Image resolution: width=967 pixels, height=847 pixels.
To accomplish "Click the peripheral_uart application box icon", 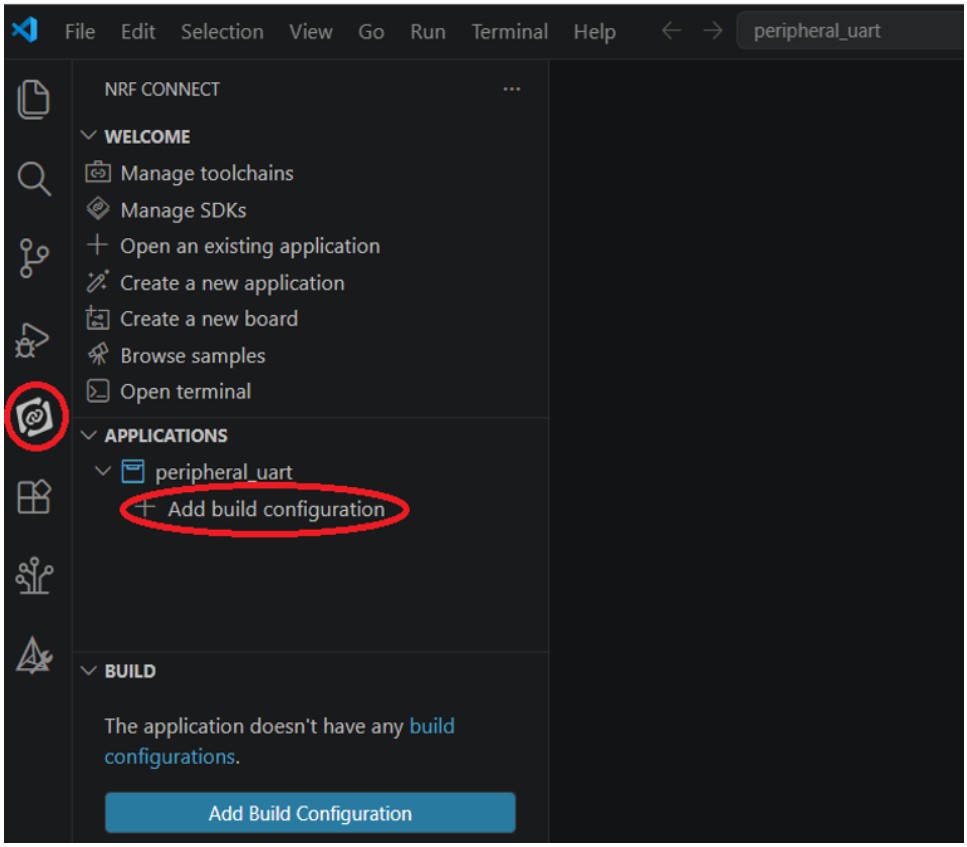I will click(133, 472).
